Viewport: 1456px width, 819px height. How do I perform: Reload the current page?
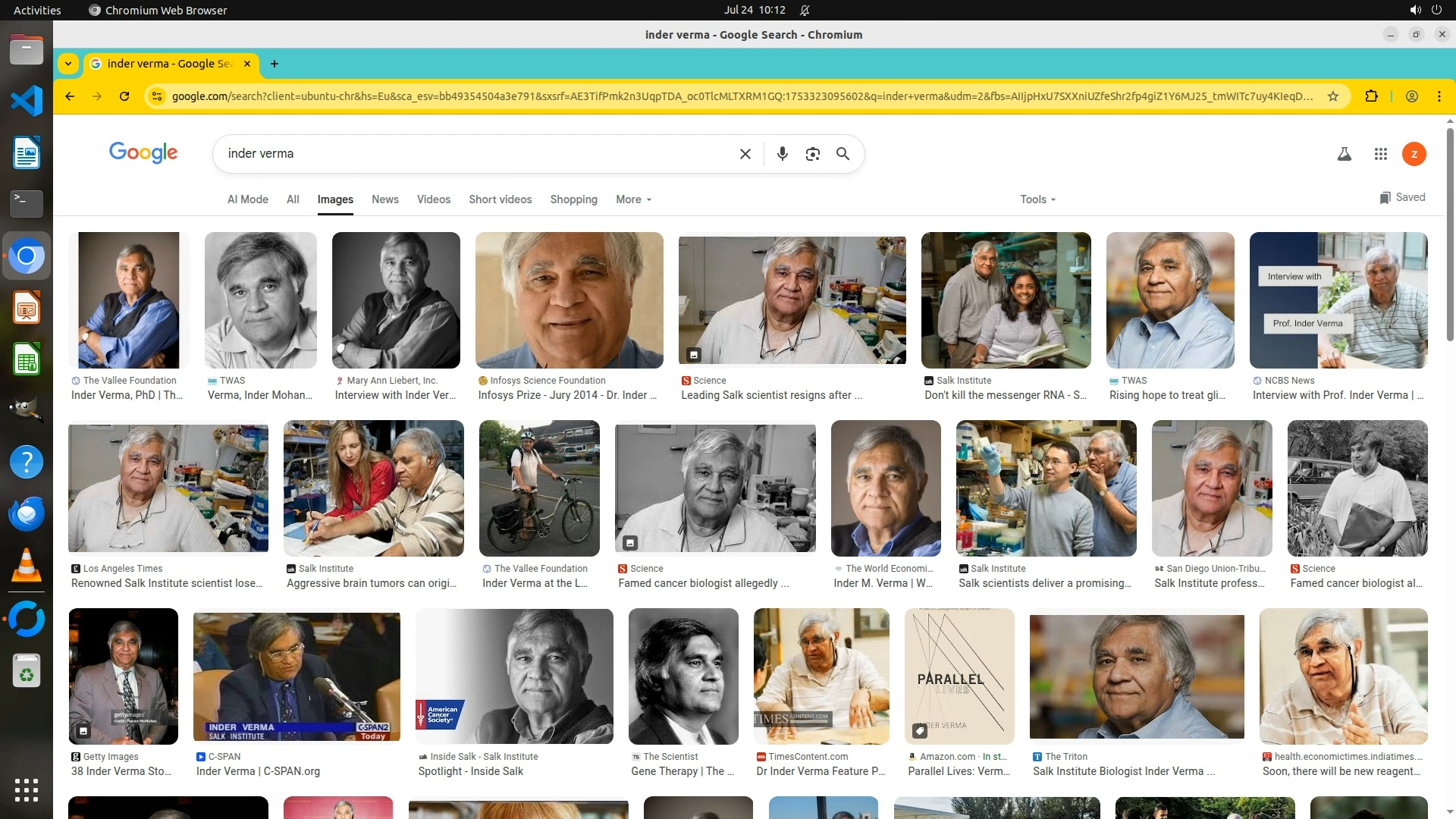(x=124, y=96)
